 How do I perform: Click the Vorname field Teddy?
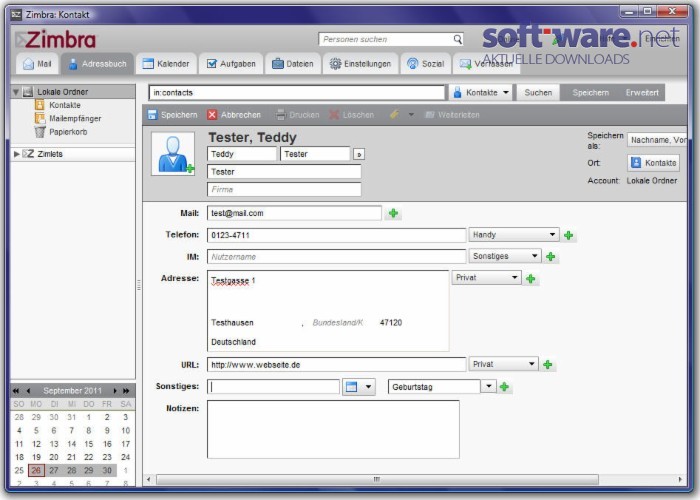[242, 154]
